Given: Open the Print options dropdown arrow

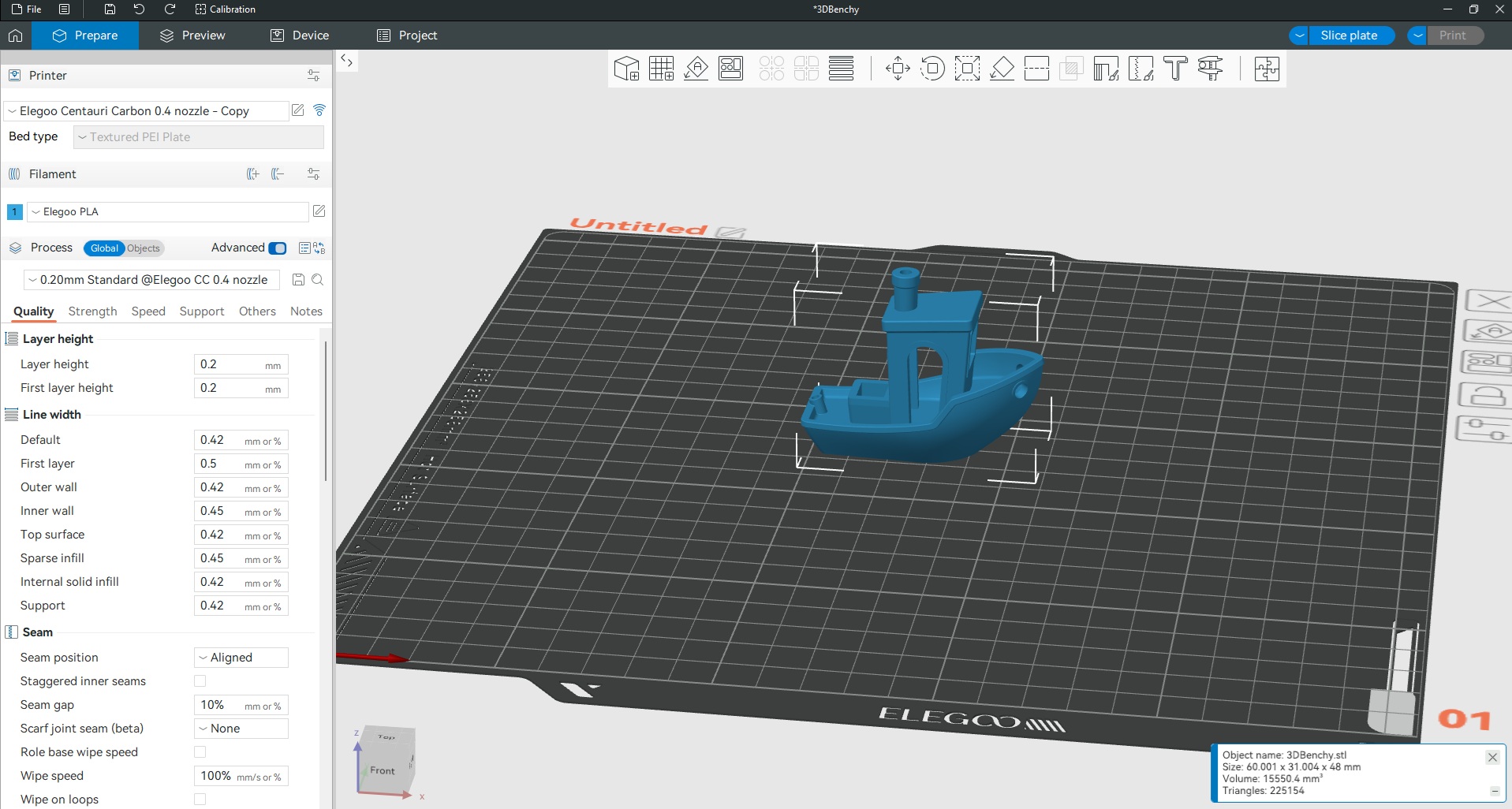Looking at the screenshot, I should (x=1418, y=35).
